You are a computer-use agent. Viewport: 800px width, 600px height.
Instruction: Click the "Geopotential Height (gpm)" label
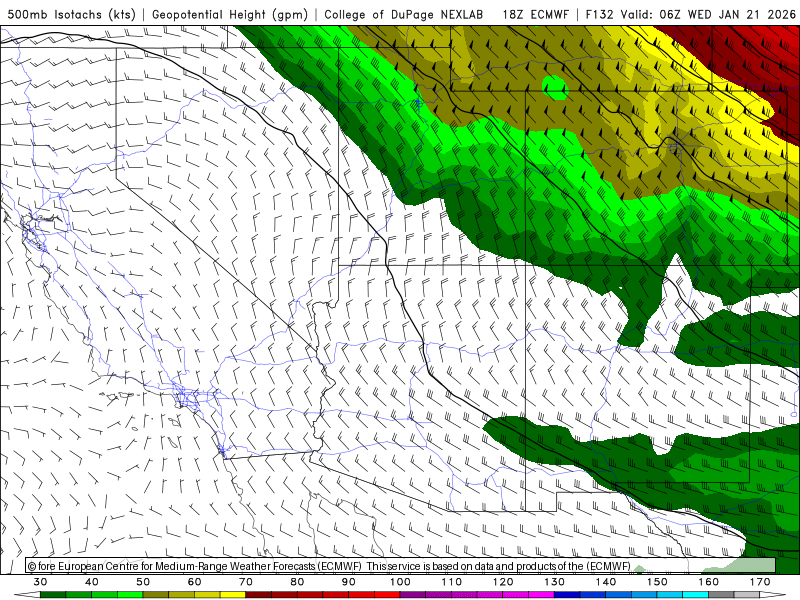pos(230,14)
